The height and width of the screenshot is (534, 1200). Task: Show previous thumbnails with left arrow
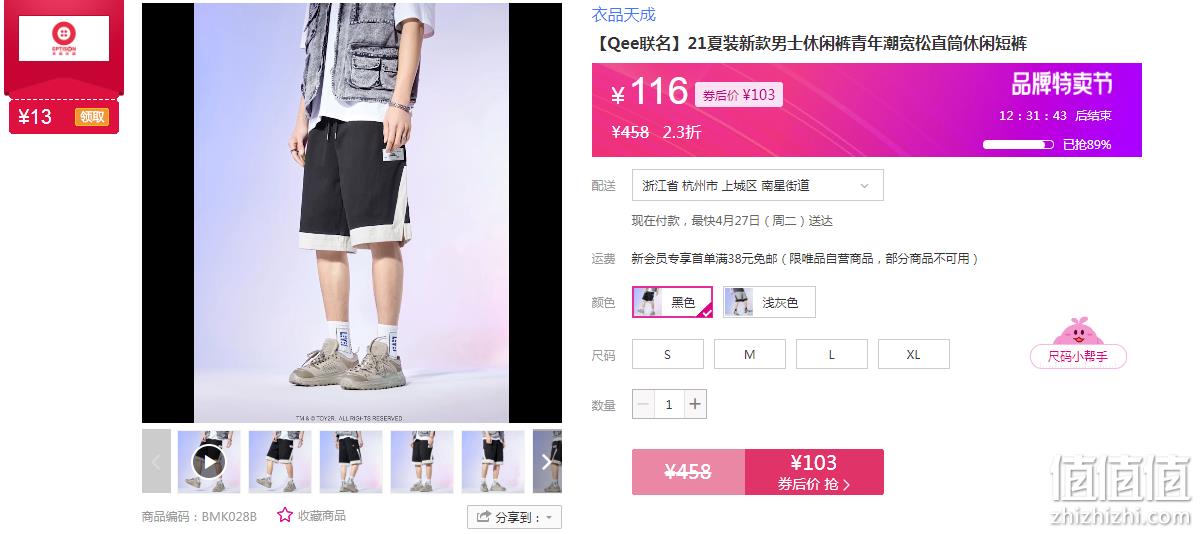pyautogui.click(x=156, y=461)
